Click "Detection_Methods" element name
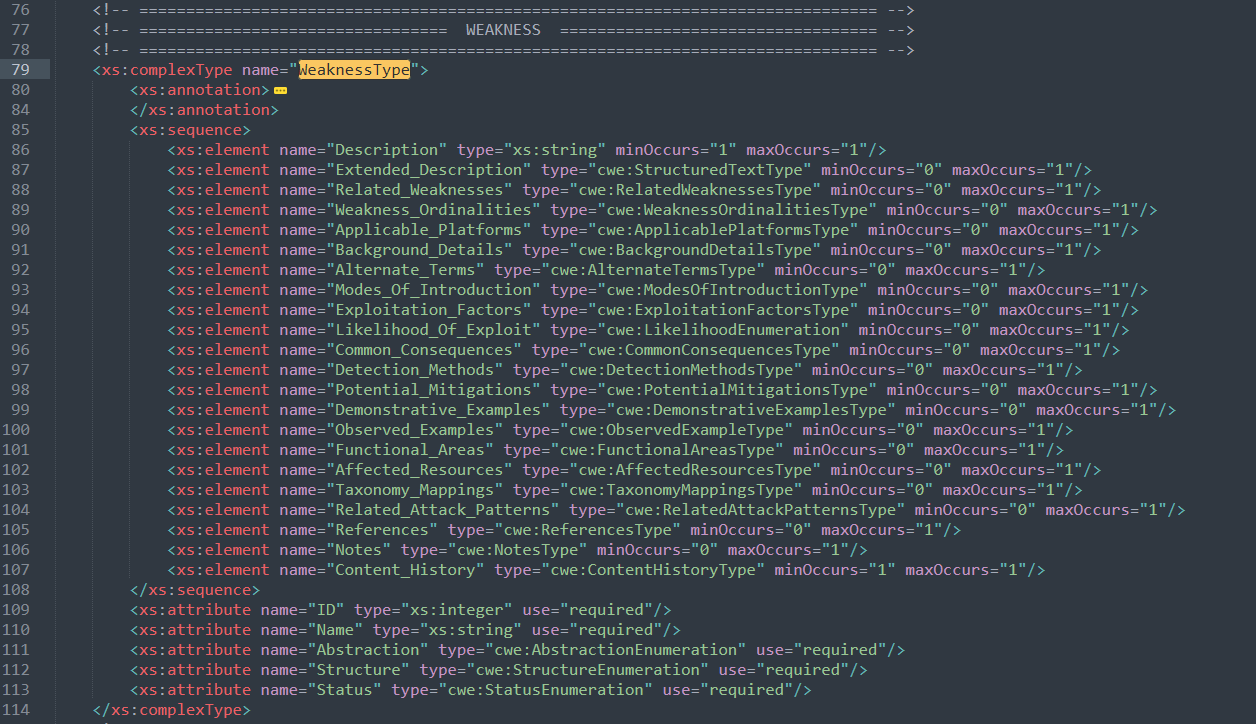Image resolution: width=1256 pixels, height=724 pixels. pos(414,370)
